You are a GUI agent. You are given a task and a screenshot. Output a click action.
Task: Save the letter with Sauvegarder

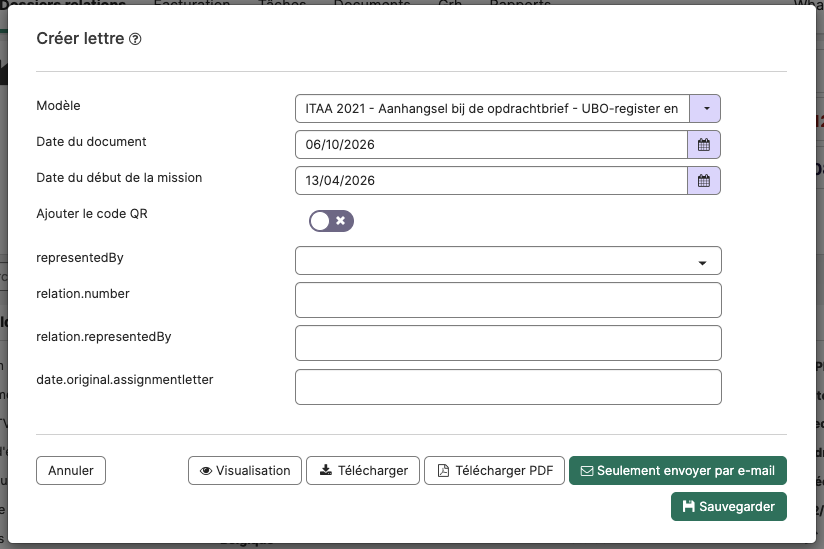[x=729, y=506]
